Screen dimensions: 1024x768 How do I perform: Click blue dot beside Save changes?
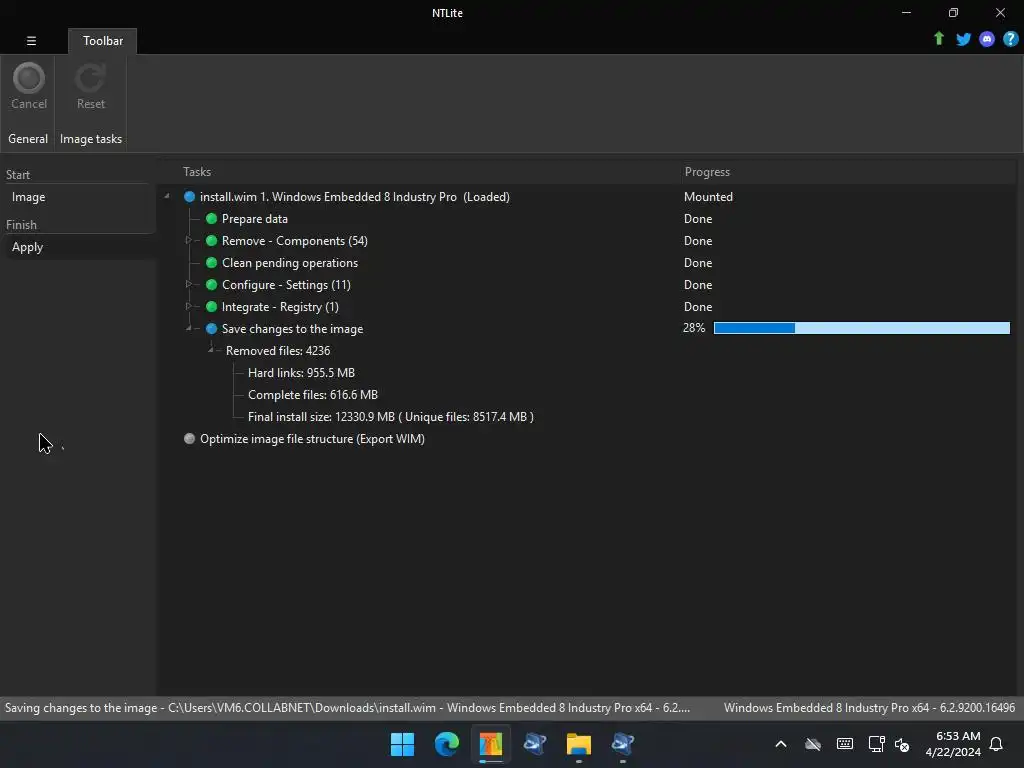pos(211,328)
